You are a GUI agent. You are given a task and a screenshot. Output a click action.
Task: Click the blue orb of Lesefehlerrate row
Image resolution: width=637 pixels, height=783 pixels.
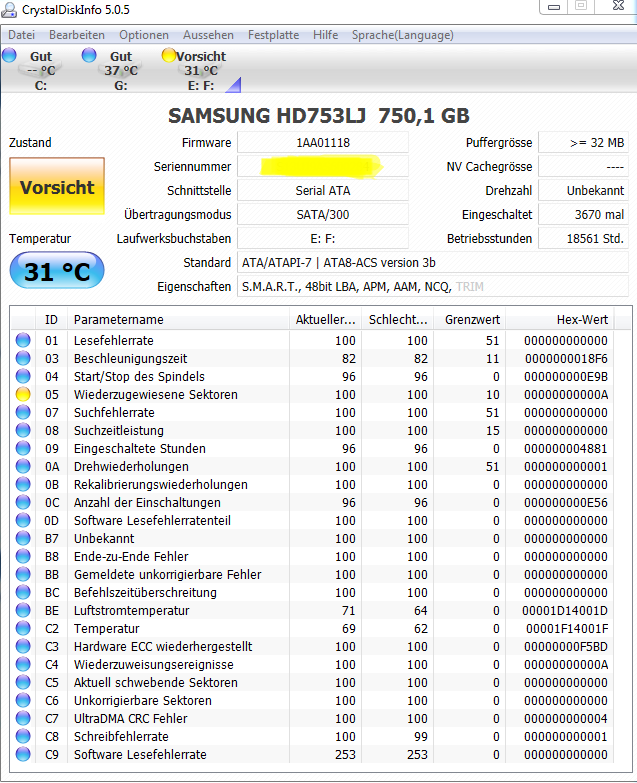(23, 340)
